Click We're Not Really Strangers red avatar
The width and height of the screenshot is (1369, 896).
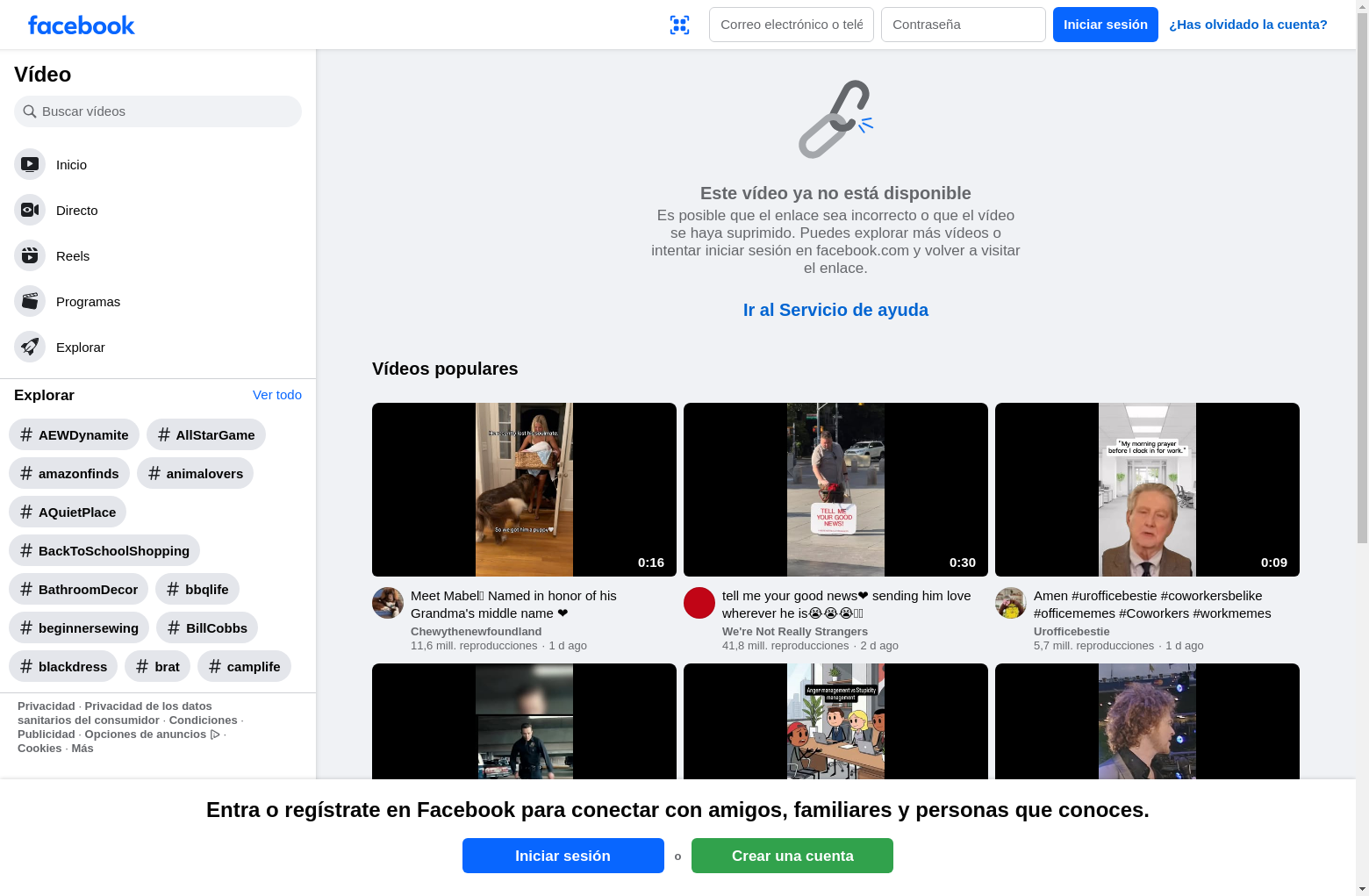[x=699, y=603]
